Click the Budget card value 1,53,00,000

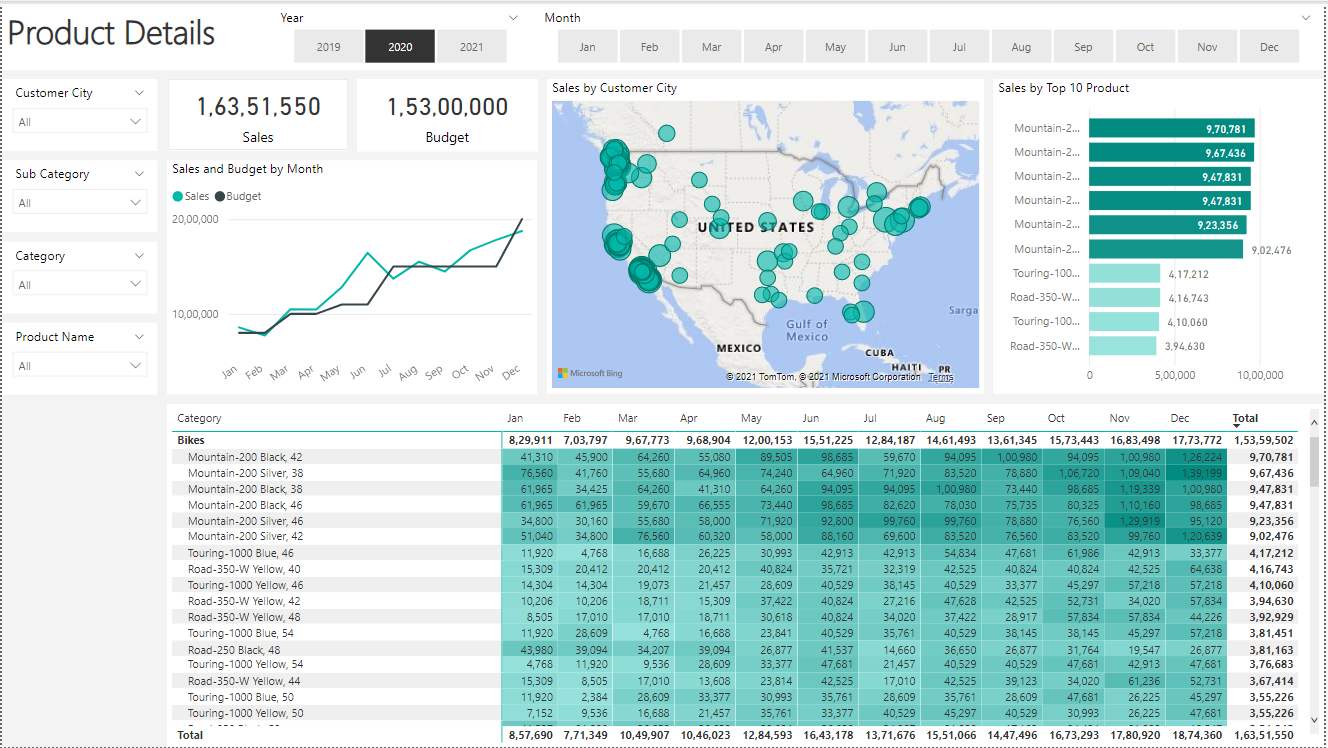447,107
